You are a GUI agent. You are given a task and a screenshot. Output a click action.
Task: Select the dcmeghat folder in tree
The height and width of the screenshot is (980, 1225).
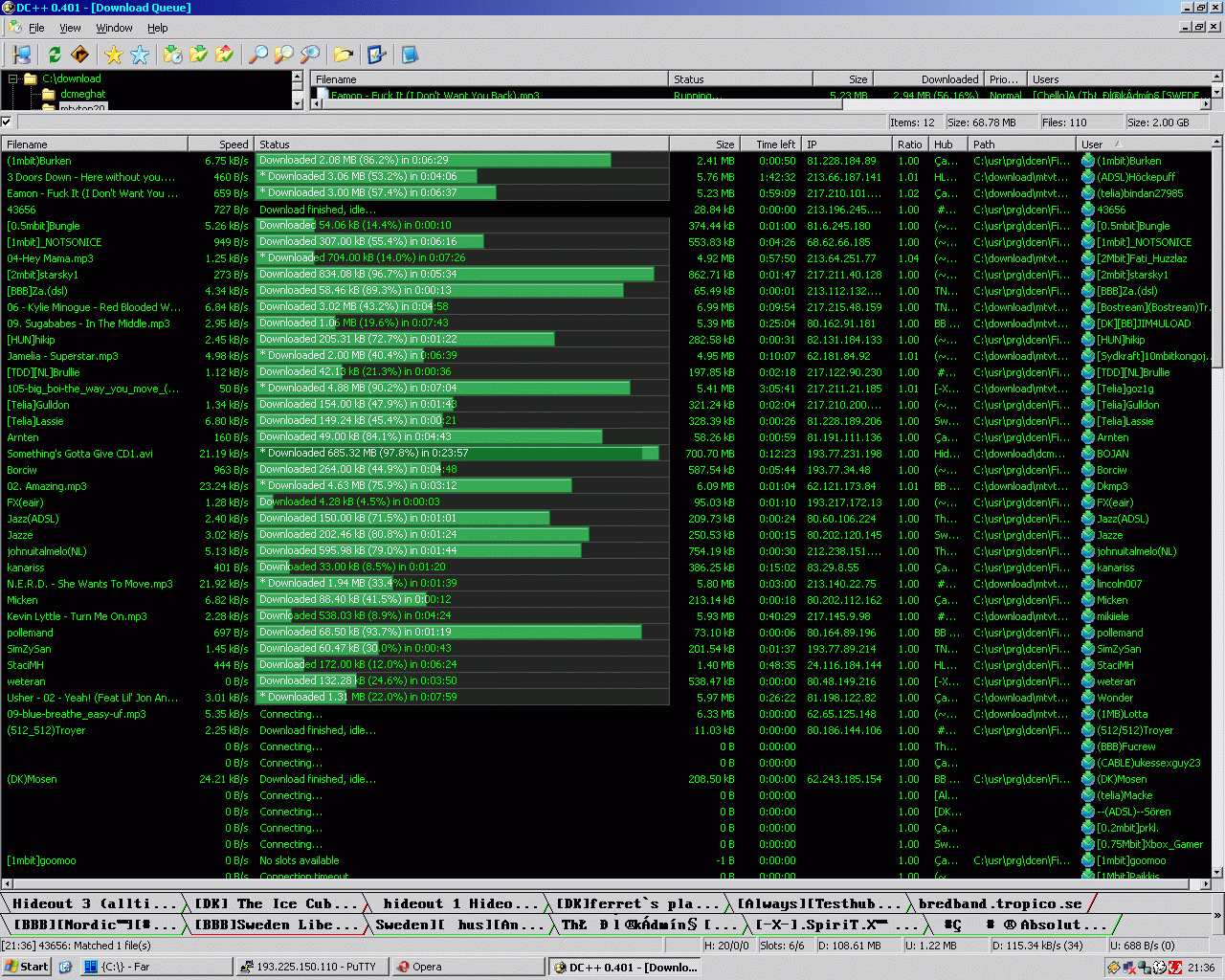[x=82, y=94]
